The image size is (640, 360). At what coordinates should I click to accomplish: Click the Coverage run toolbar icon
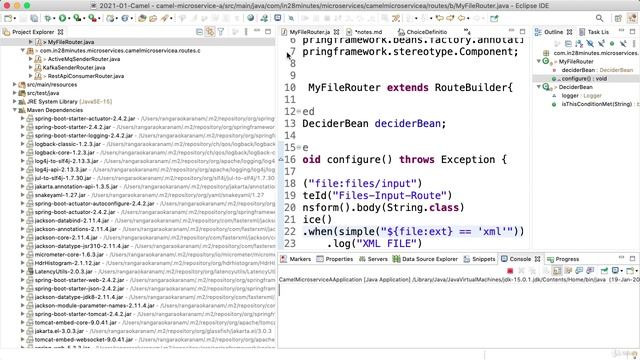click(x=76, y=18)
